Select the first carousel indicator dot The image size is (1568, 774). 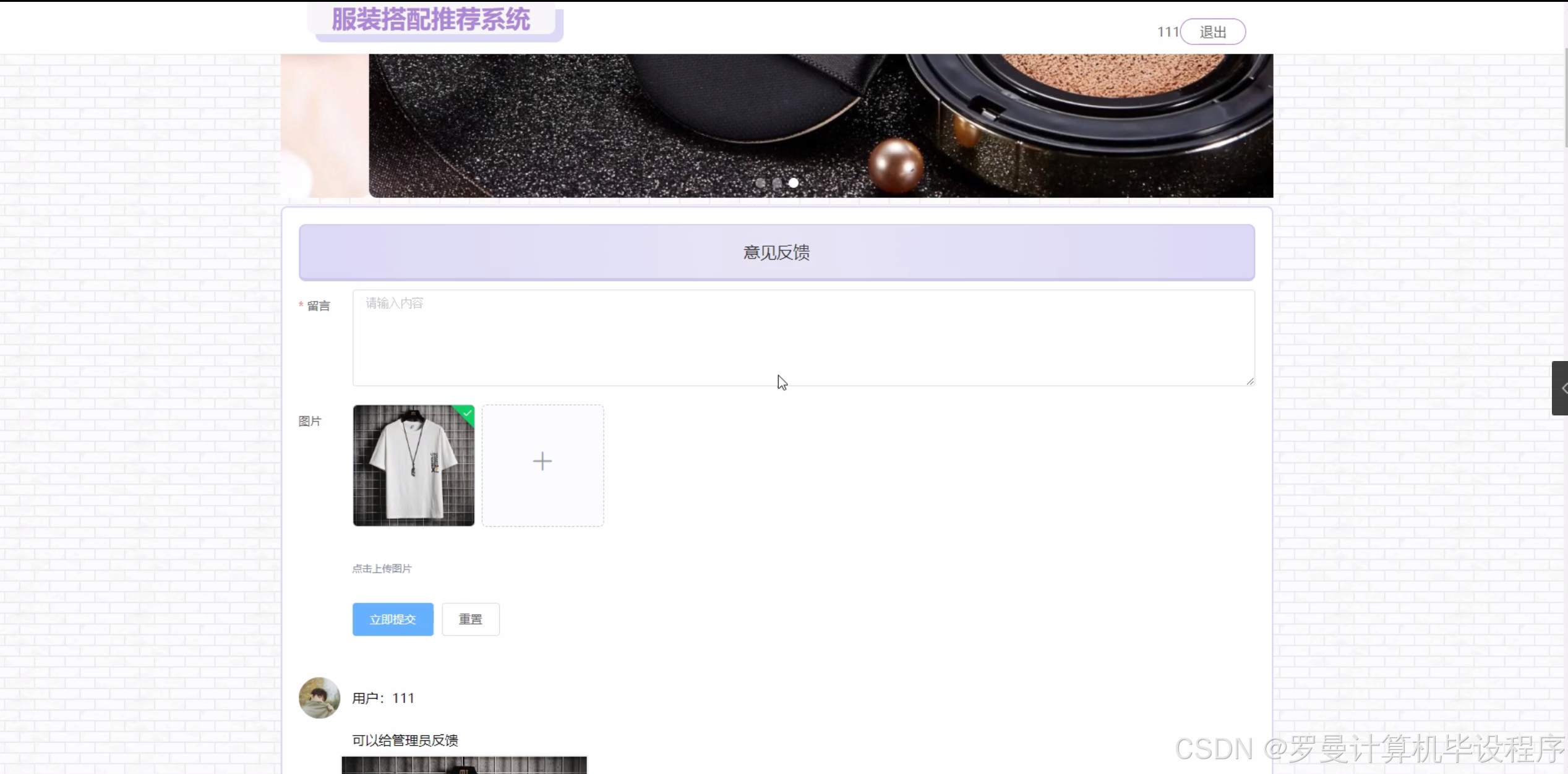(x=760, y=183)
